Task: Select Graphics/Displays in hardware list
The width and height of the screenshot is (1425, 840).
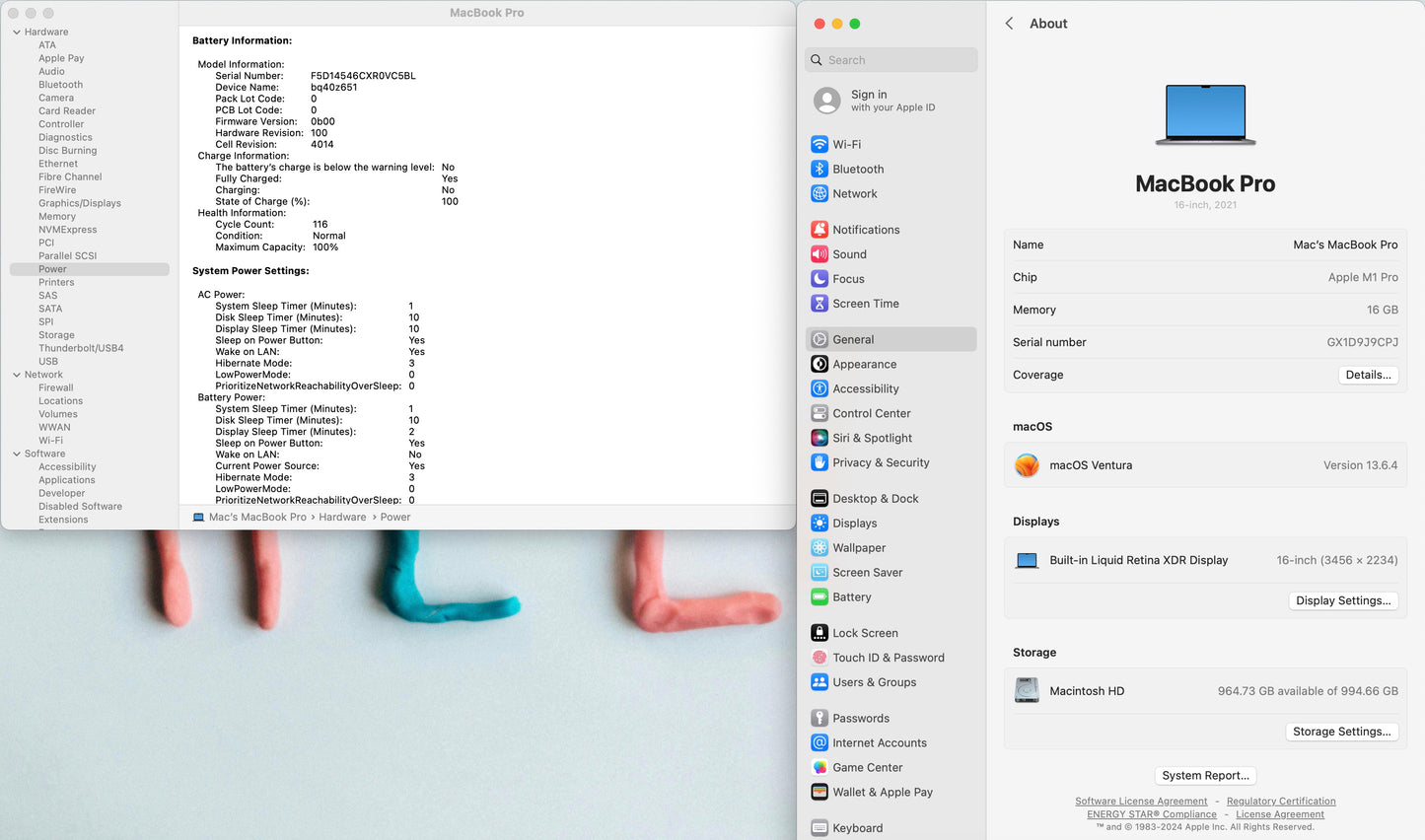Action: (x=80, y=203)
